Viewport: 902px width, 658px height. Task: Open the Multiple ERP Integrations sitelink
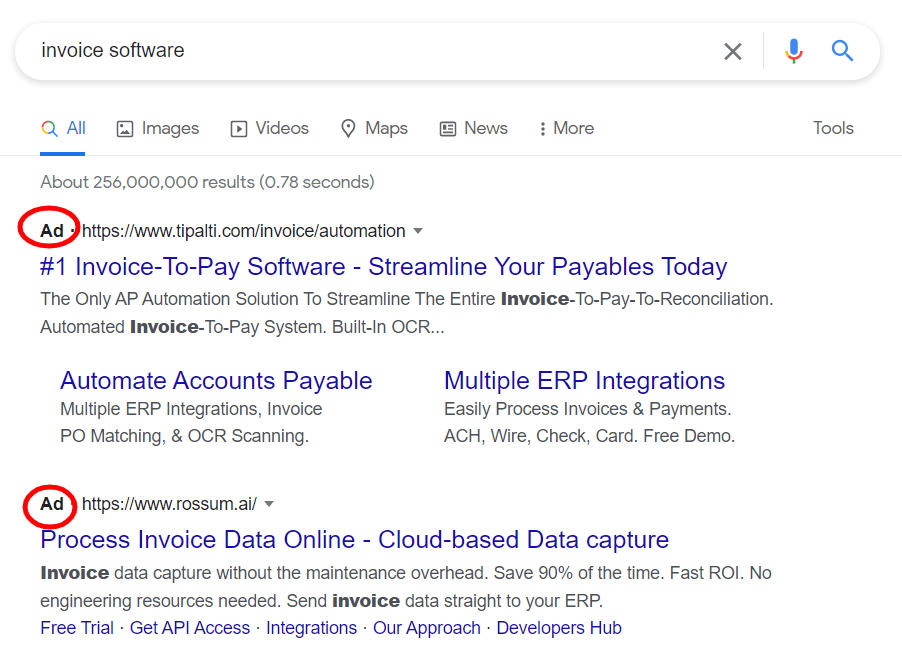click(x=584, y=381)
